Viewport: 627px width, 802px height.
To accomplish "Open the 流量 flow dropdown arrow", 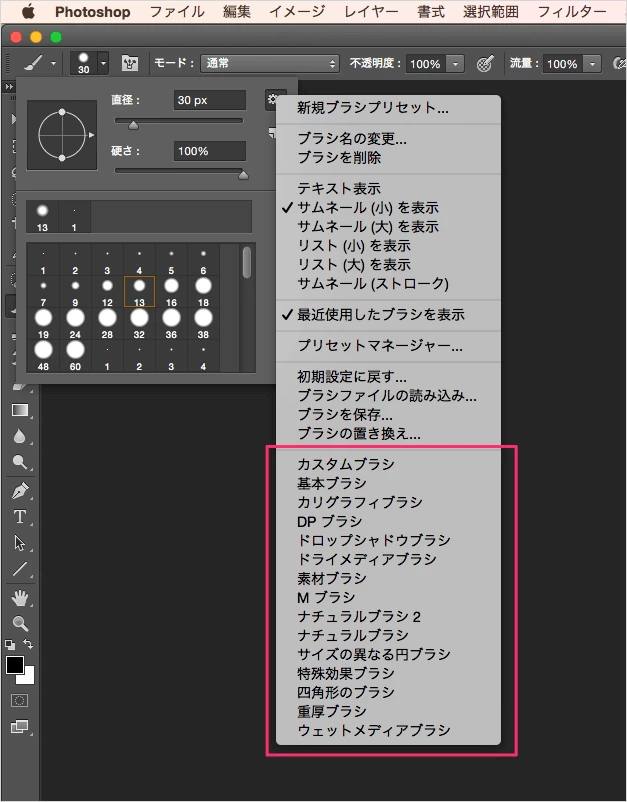I will [592, 63].
